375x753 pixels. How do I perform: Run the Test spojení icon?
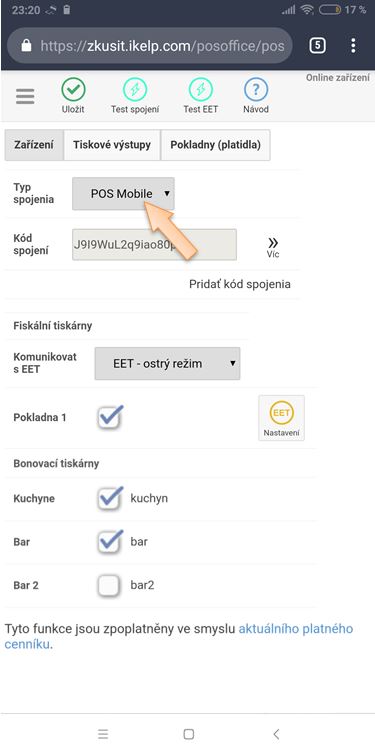click(135, 90)
